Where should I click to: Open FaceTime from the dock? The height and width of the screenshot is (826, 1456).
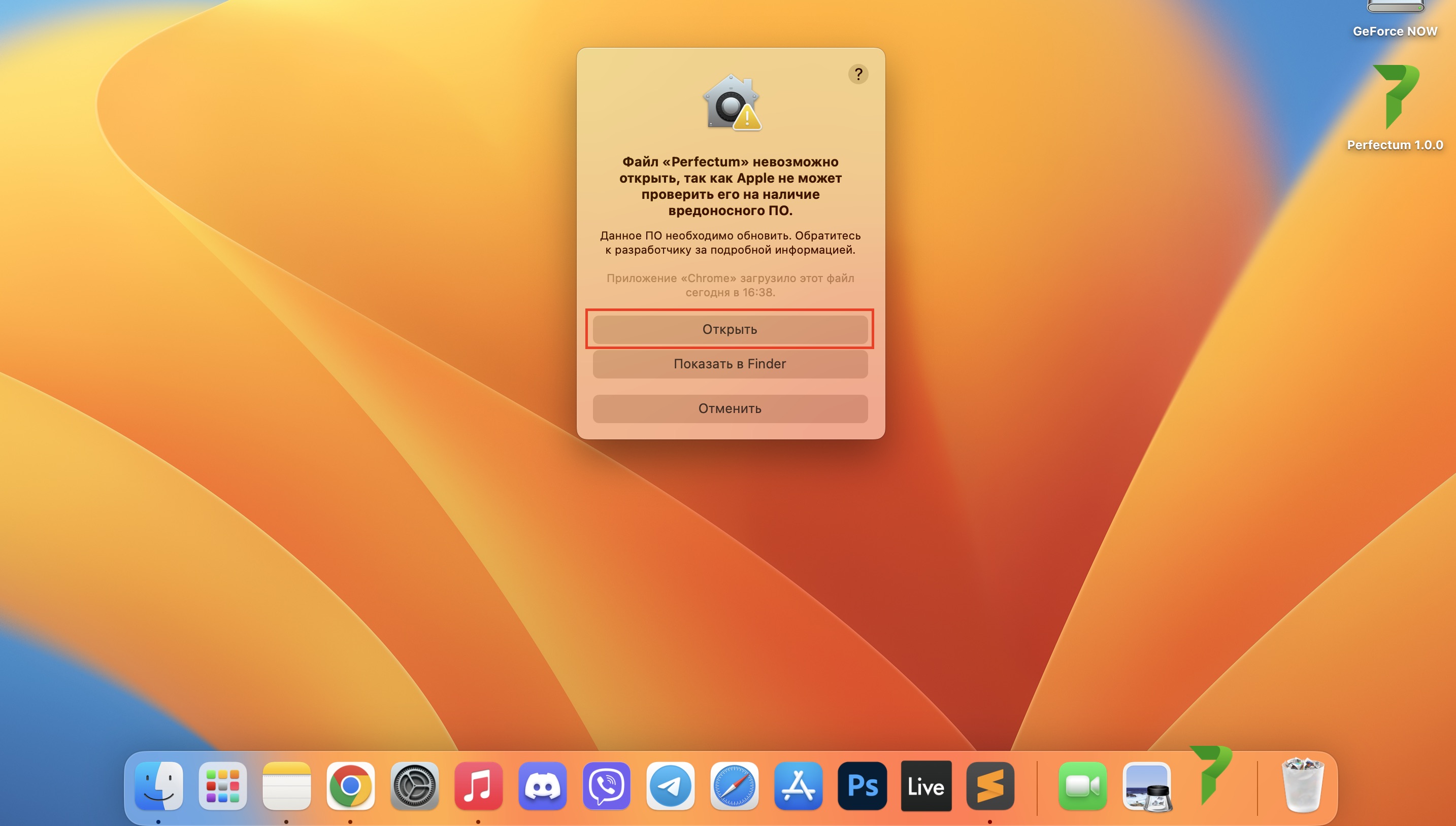point(1082,786)
